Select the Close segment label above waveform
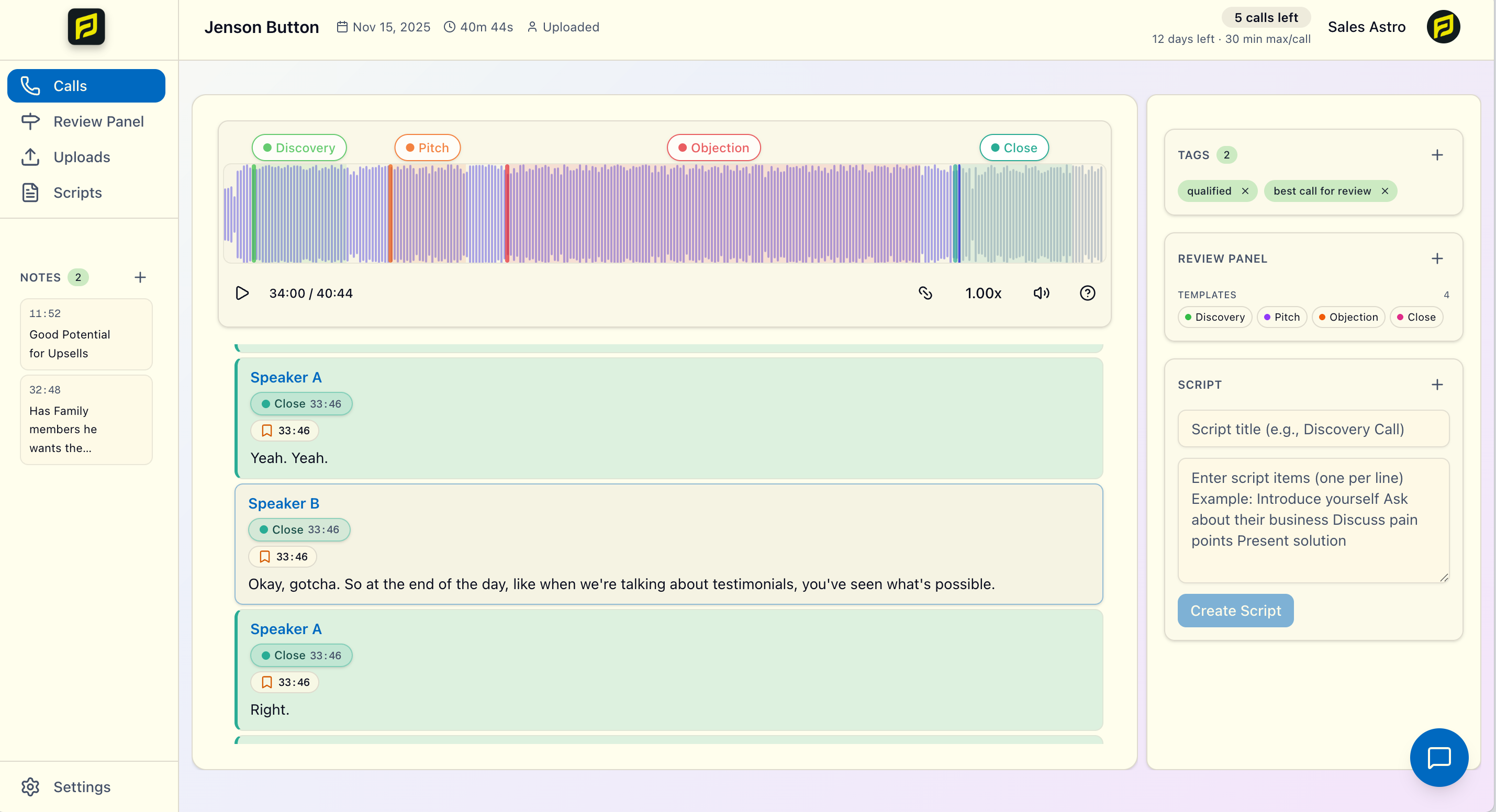1496x812 pixels. (1014, 148)
